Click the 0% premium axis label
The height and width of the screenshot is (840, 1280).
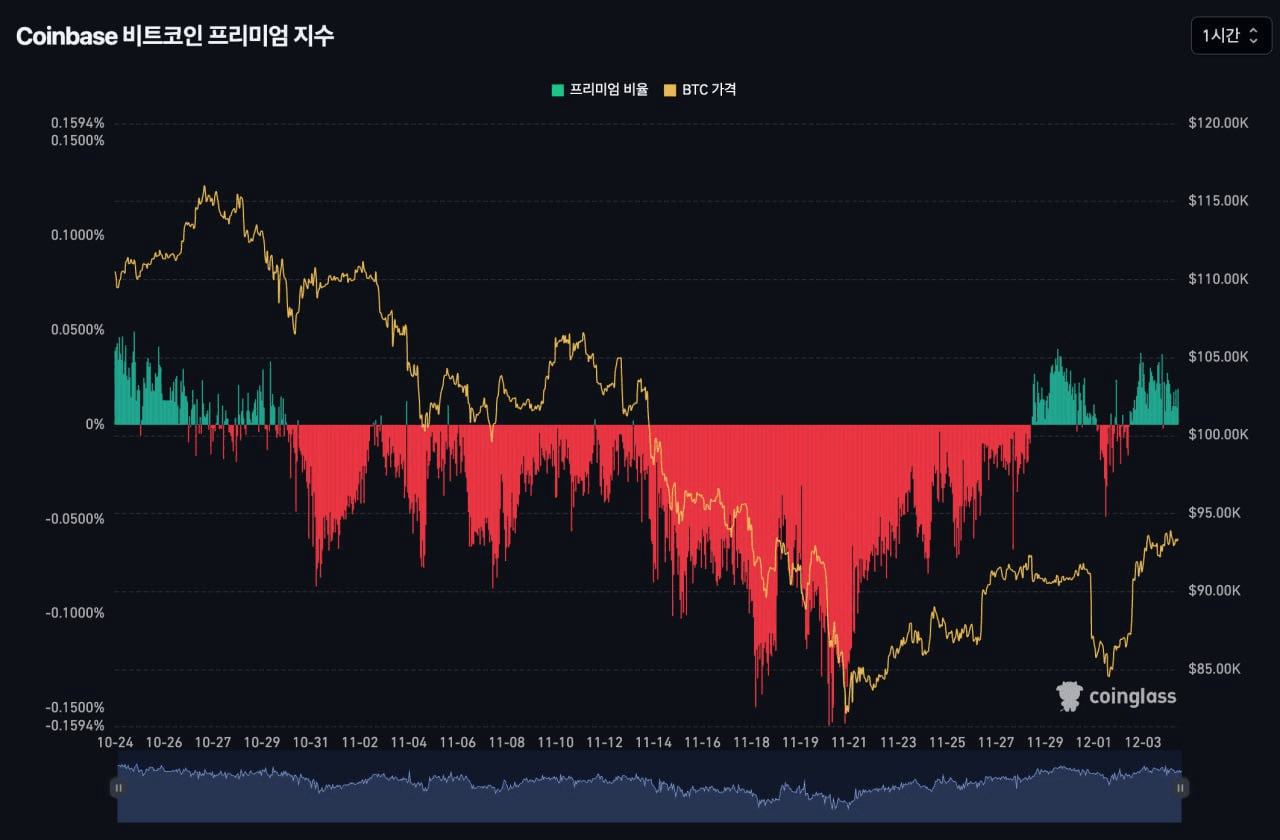tap(95, 424)
